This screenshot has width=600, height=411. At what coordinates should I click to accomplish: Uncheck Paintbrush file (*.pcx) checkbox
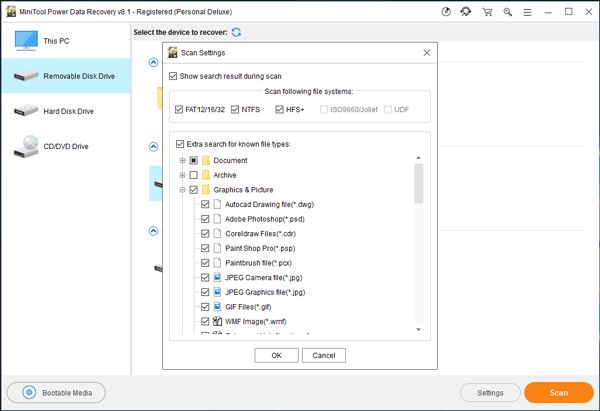[205, 263]
